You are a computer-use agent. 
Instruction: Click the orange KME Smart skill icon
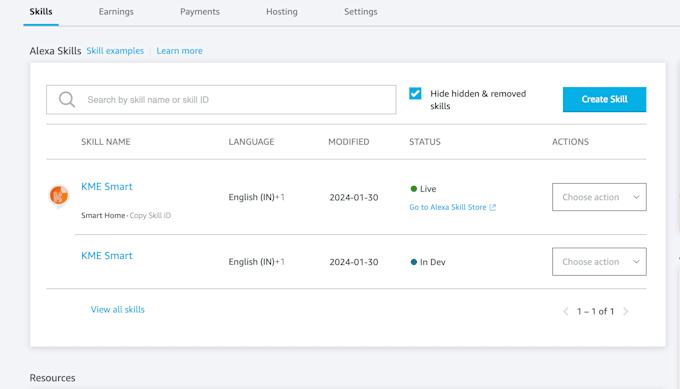point(59,196)
